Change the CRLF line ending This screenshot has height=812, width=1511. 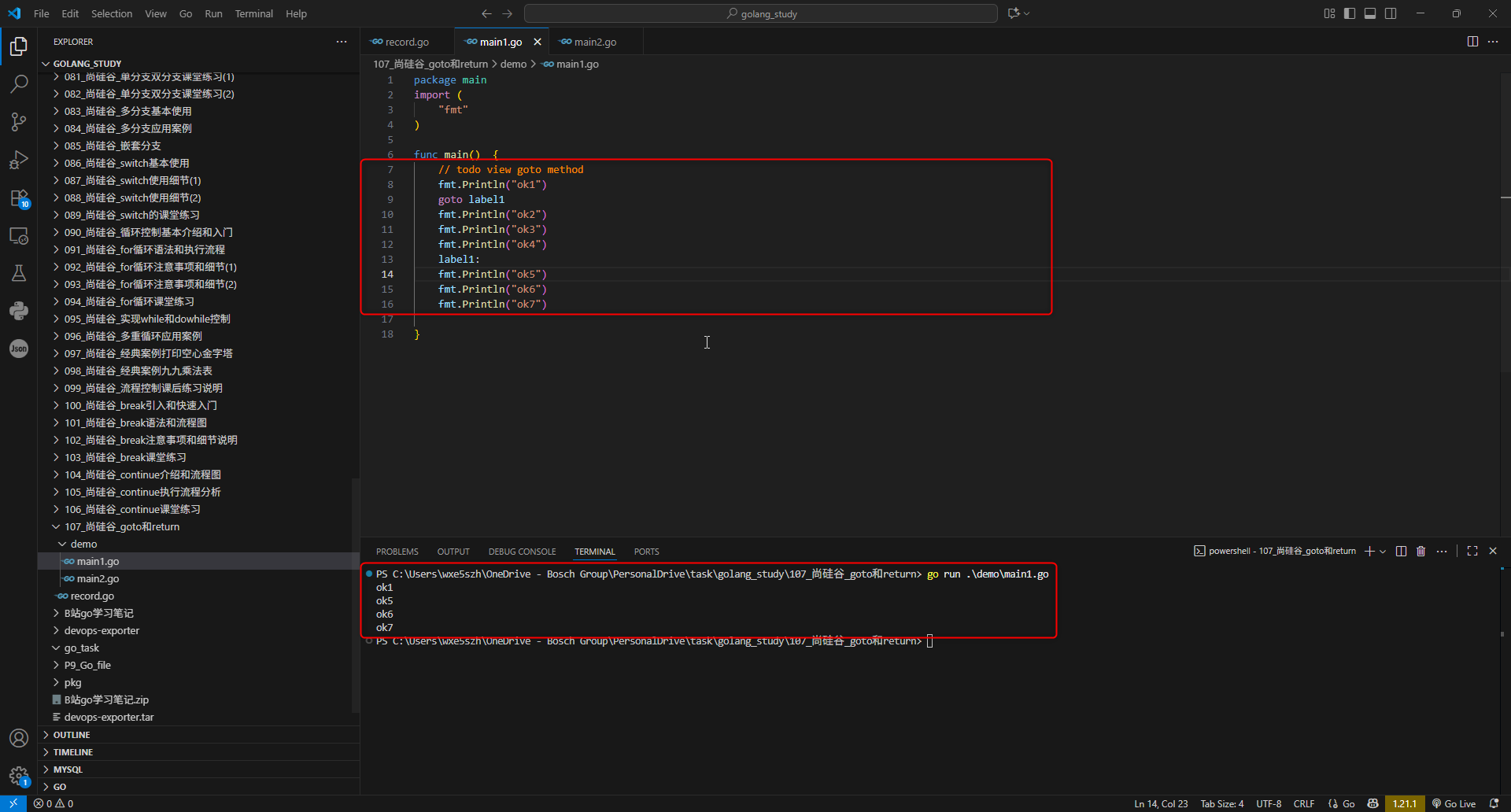pyautogui.click(x=1304, y=803)
